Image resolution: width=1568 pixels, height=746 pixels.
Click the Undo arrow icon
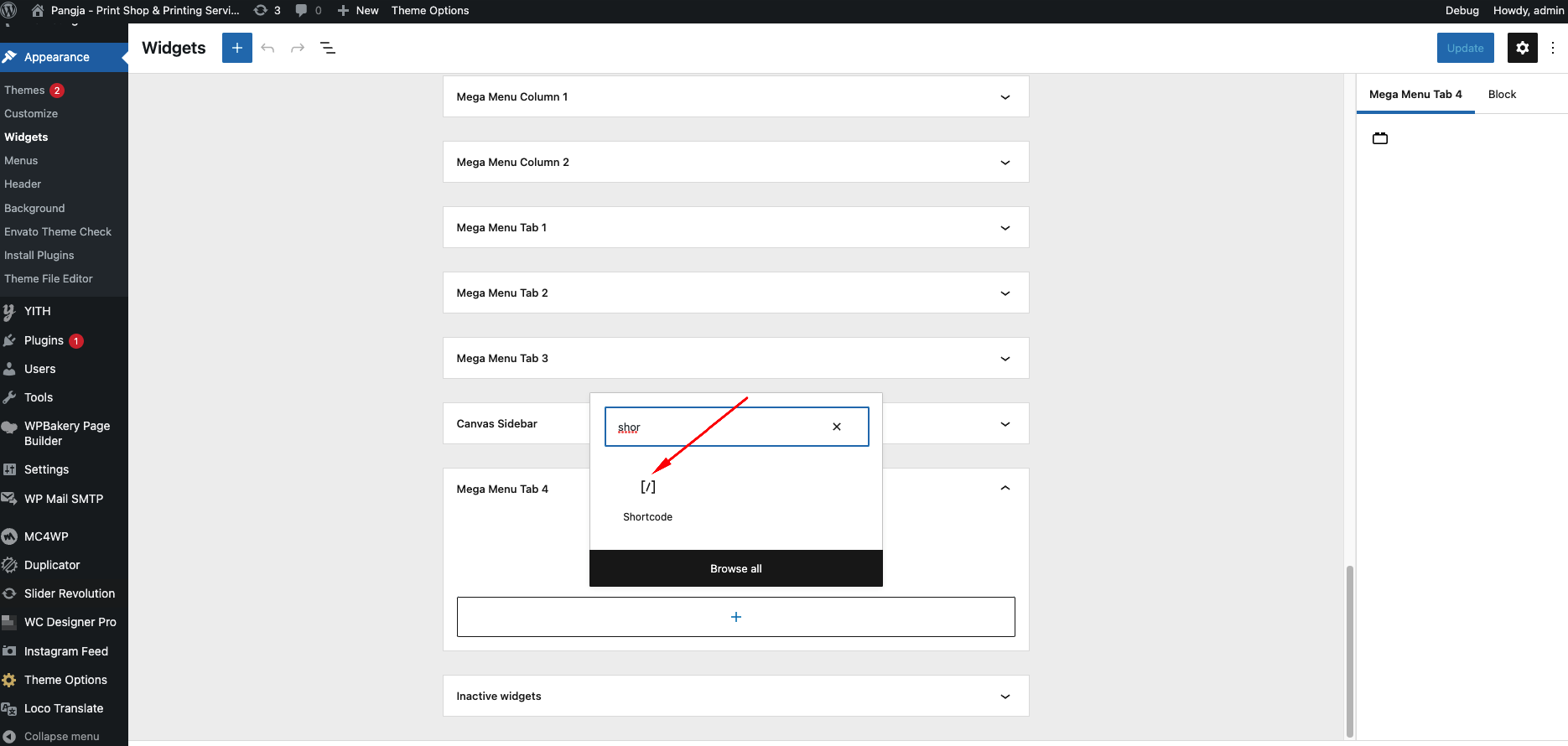click(267, 48)
